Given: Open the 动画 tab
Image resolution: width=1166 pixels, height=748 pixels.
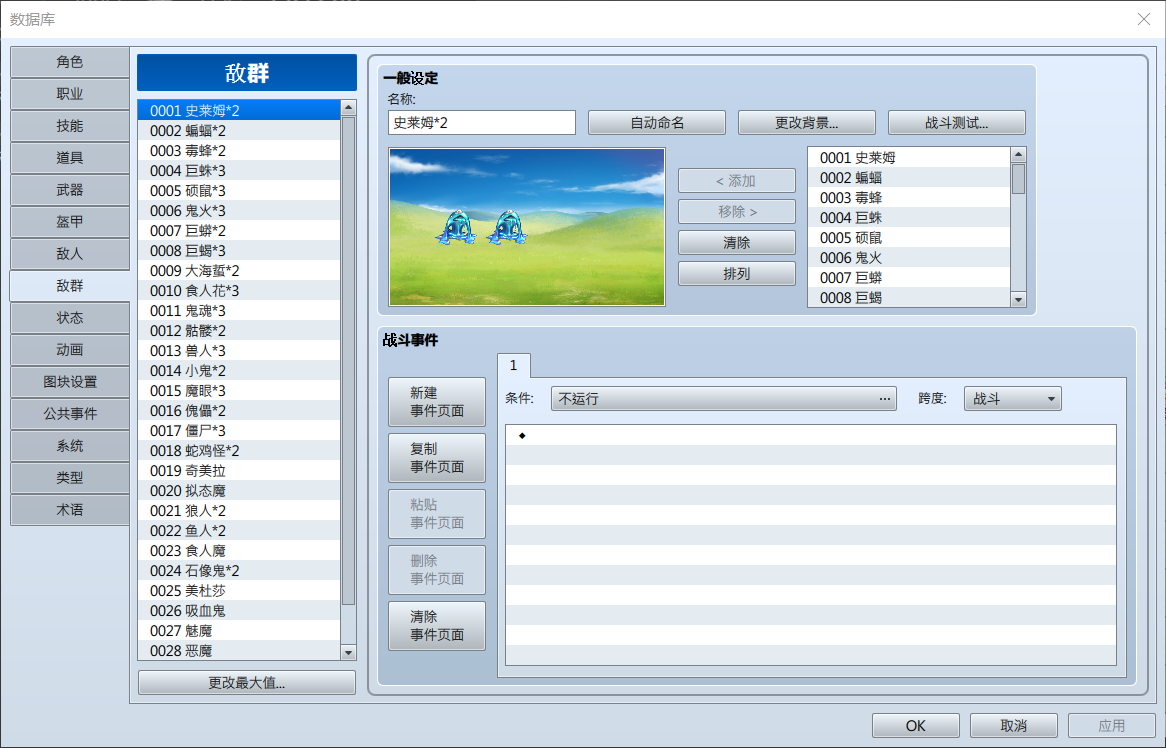Looking at the screenshot, I should click(x=70, y=349).
